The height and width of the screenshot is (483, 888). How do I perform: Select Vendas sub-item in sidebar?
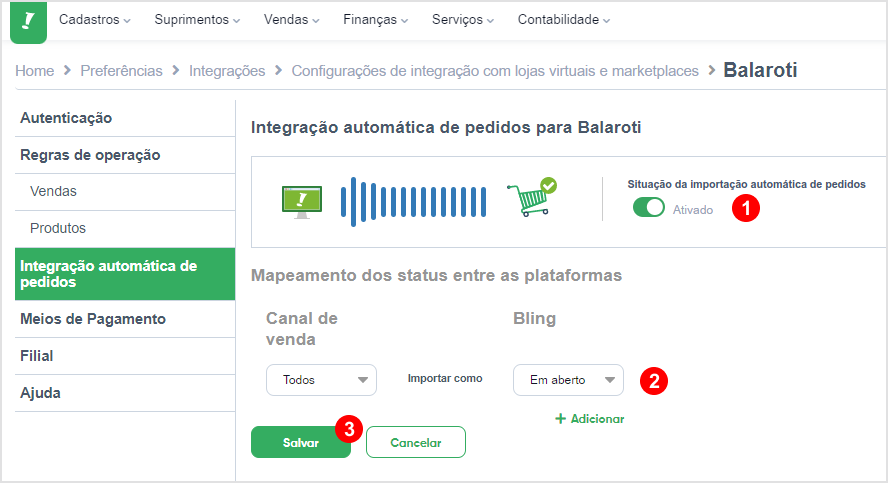pos(125,191)
